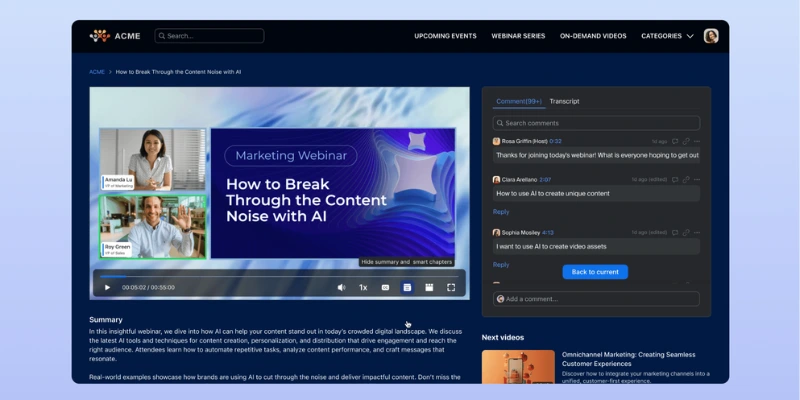800x400 pixels.
Task: Open Upcoming Events page
Action: 445,36
